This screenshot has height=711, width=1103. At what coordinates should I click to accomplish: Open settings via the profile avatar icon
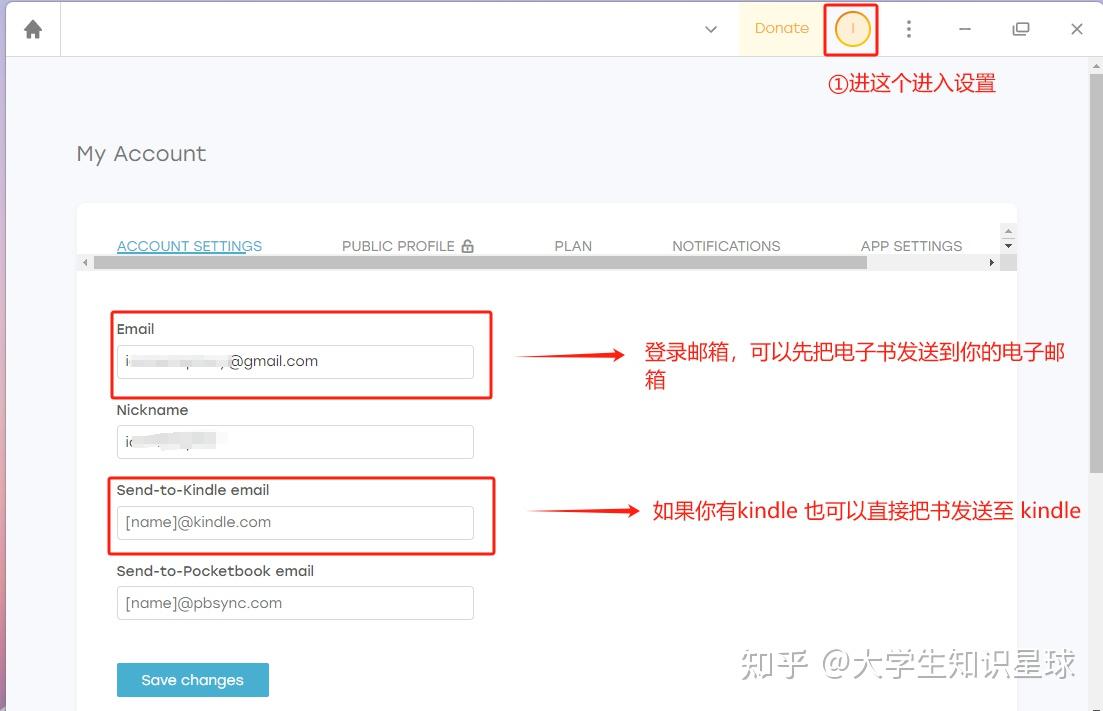pos(850,29)
